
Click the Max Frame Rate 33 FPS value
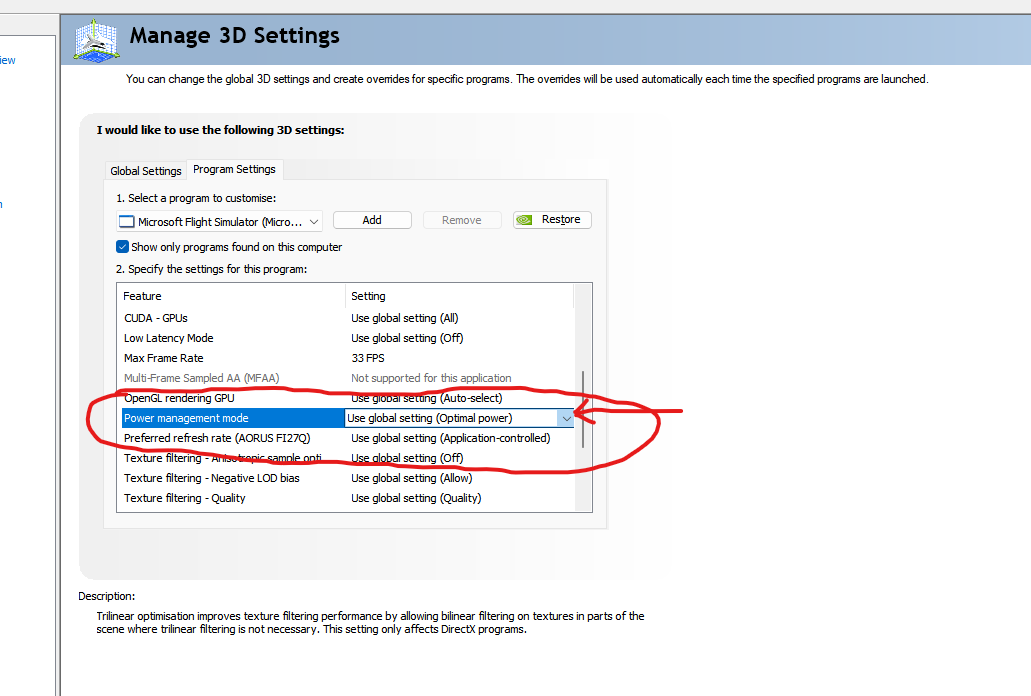(368, 358)
